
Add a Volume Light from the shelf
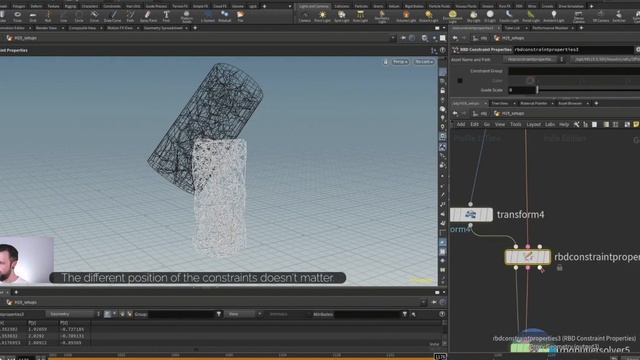406,16
